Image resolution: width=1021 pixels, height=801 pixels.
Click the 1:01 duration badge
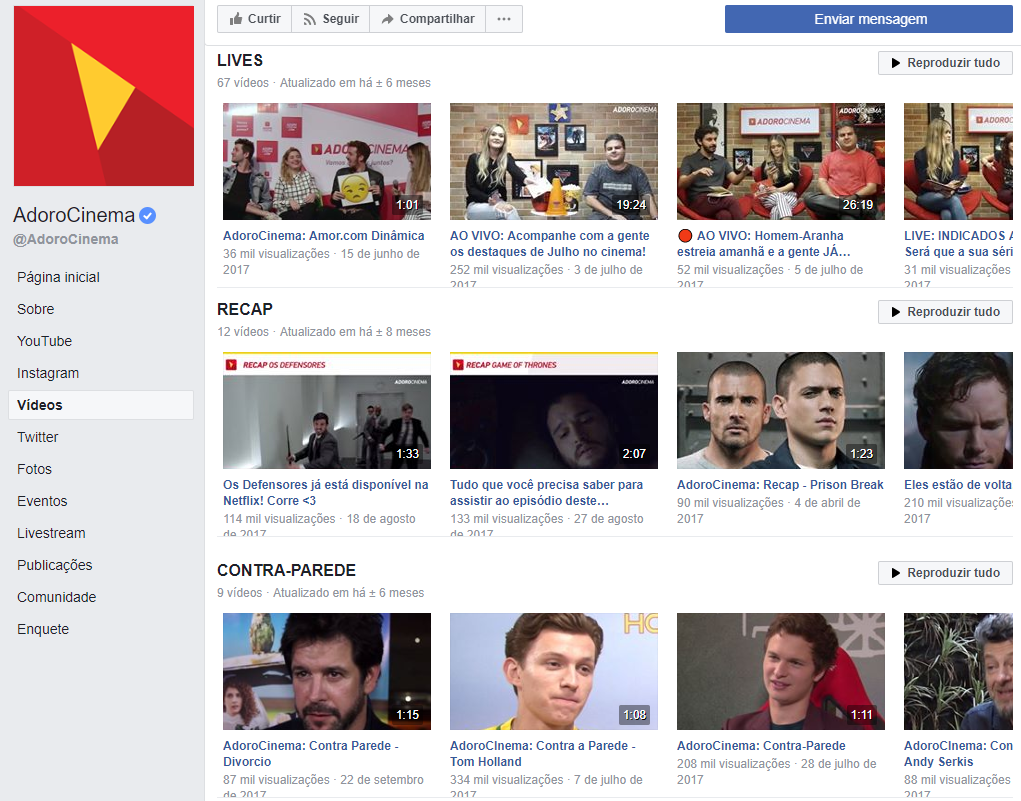click(x=407, y=204)
